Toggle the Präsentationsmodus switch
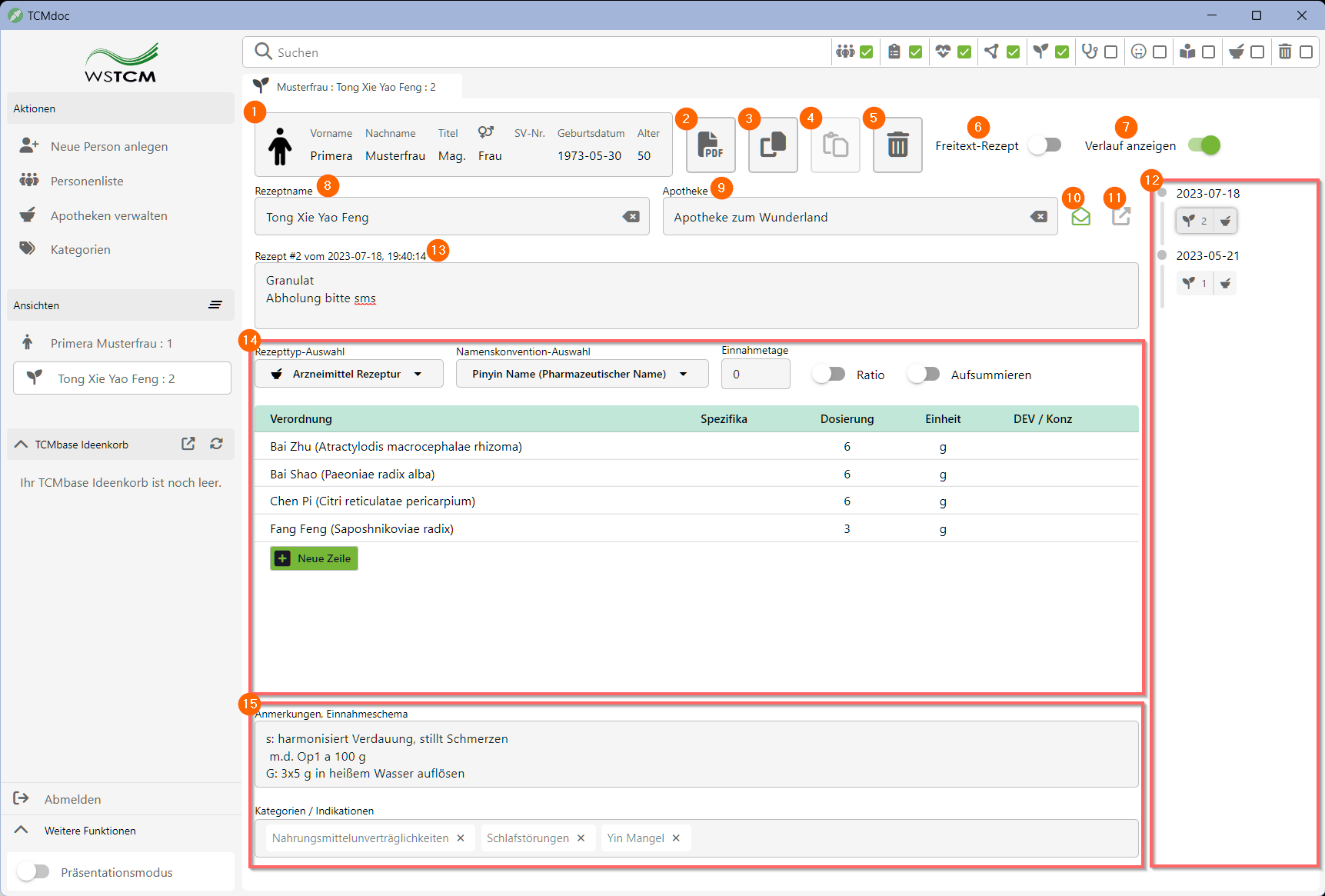The width and height of the screenshot is (1325, 896). 34,871
